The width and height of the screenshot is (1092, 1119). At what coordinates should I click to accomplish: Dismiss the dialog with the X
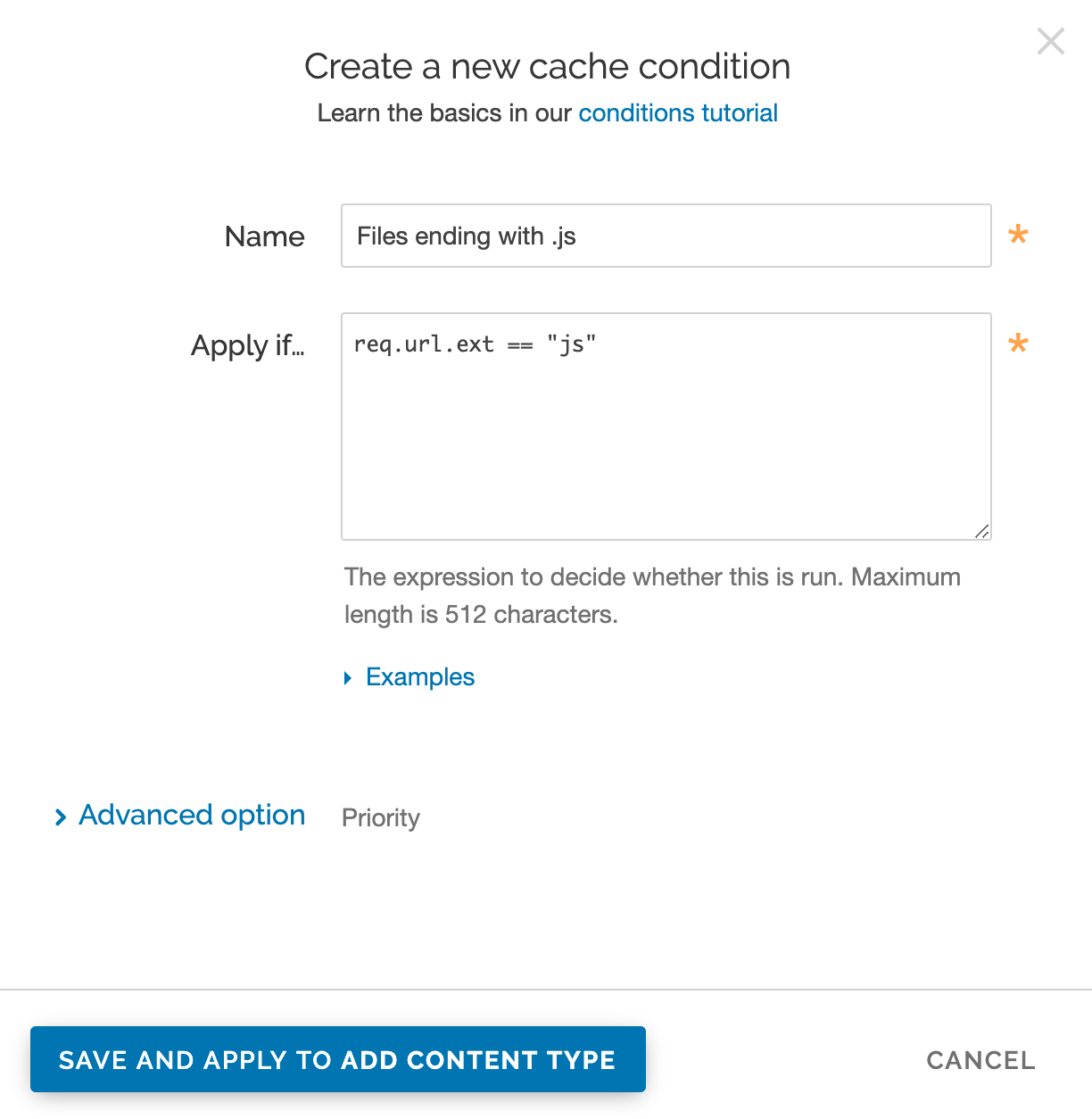[1050, 41]
